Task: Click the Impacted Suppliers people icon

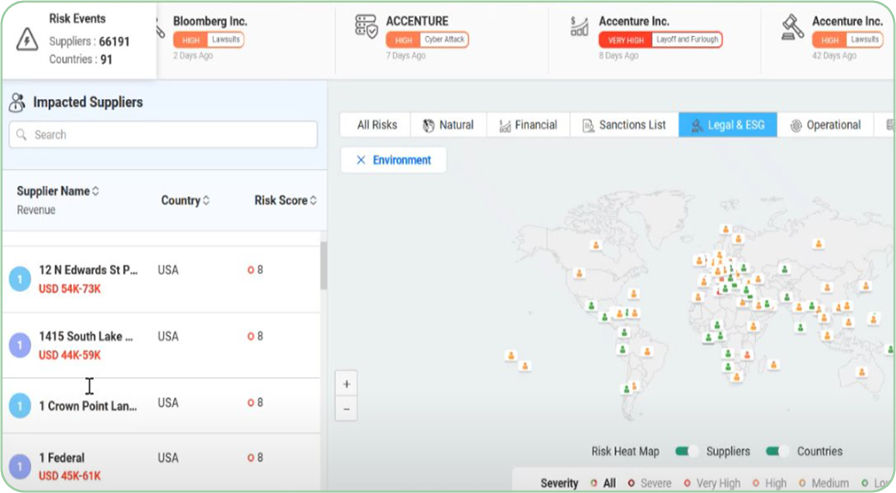Action: click(17, 102)
